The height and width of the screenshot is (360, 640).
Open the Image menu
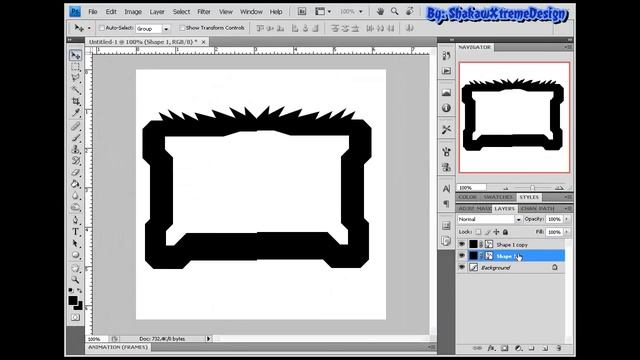pyautogui.click(x=133, y=12)
